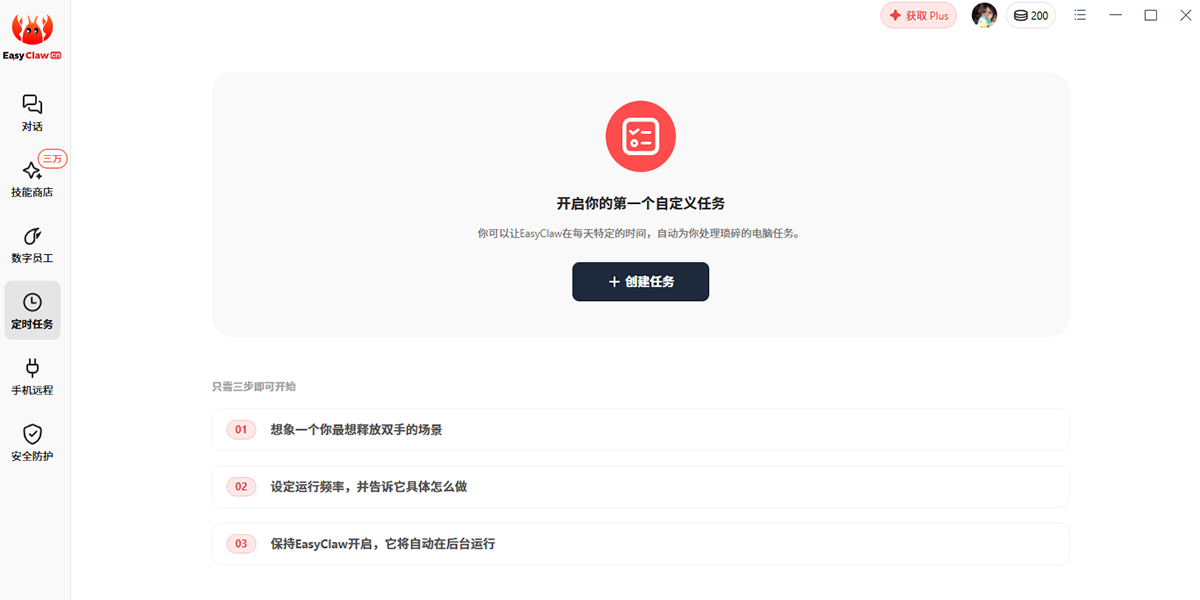Click the text 只需三步即可开始

pos(254,386)
